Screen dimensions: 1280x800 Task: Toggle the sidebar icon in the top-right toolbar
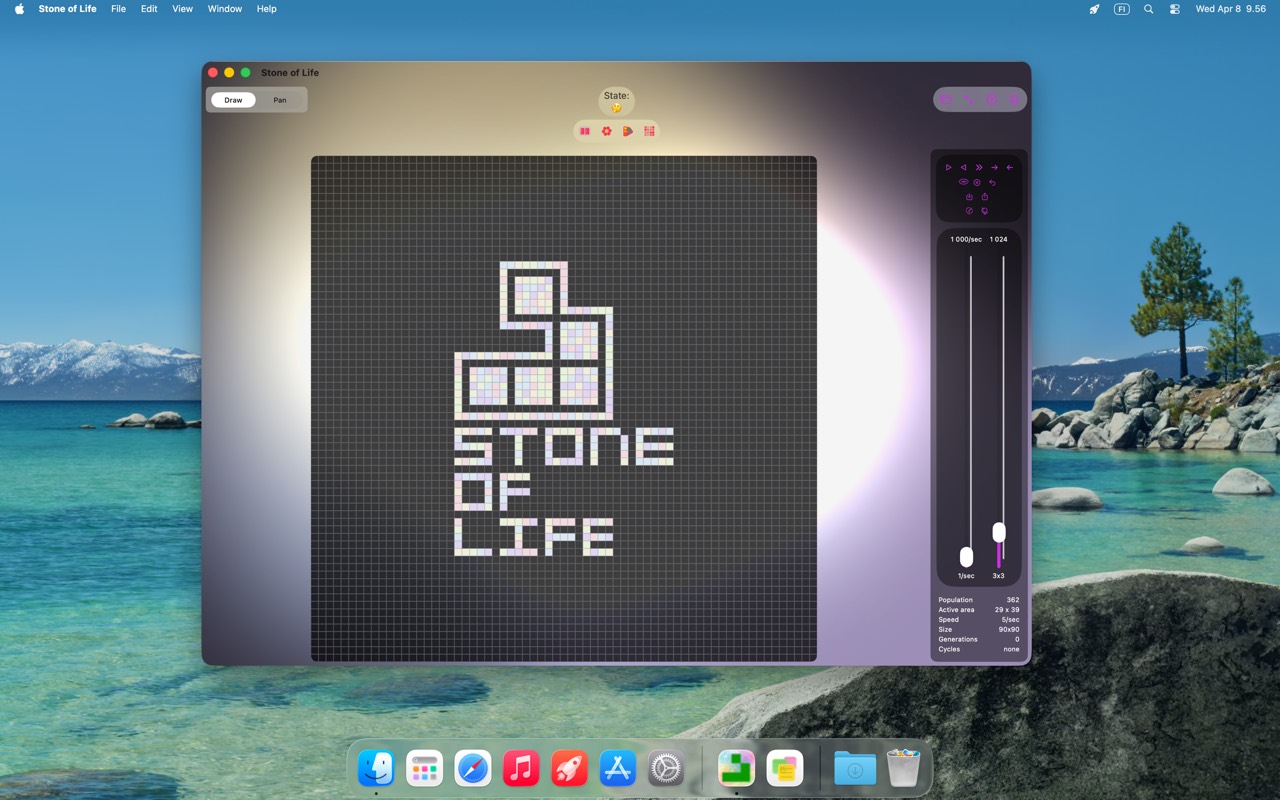pyautogui.click(x=1016, y=100)
